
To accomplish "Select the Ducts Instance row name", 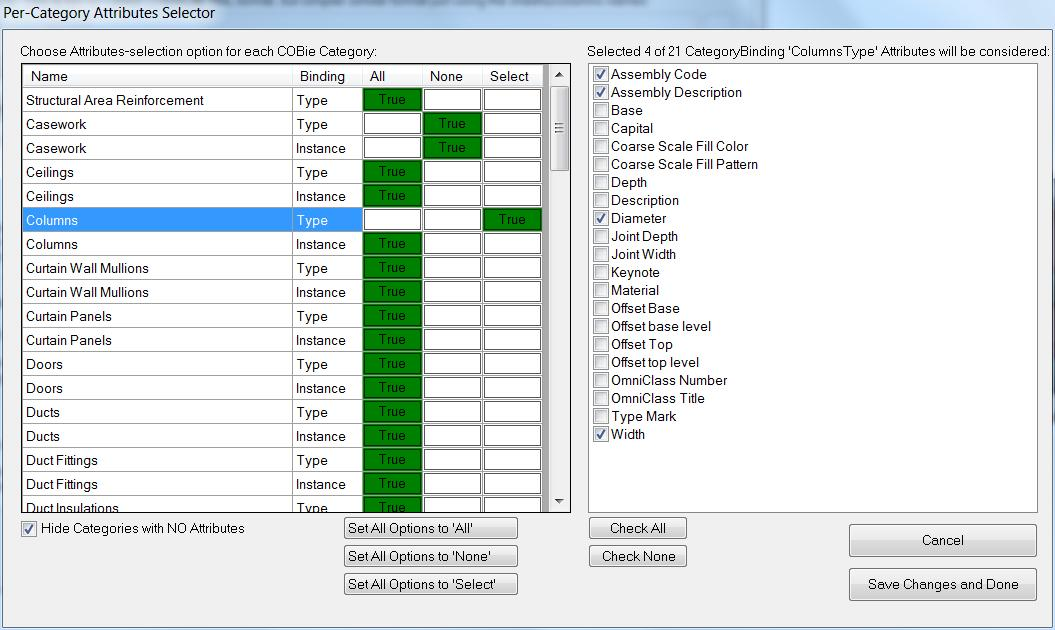I will pyautogui.click(x=157, y=437).
